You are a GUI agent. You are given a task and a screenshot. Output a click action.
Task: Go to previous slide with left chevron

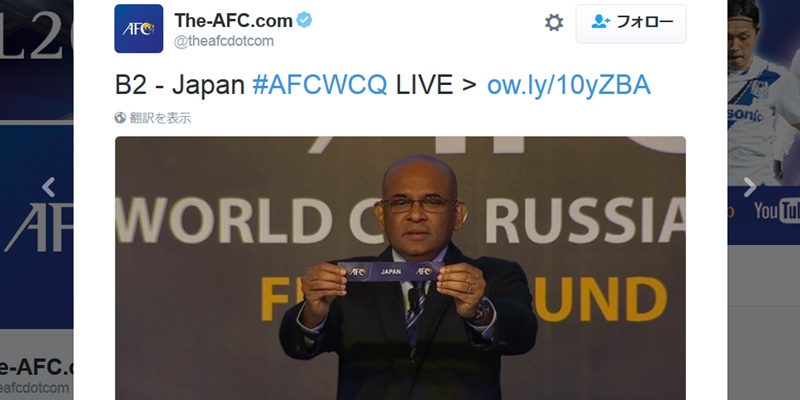[48, 187]
